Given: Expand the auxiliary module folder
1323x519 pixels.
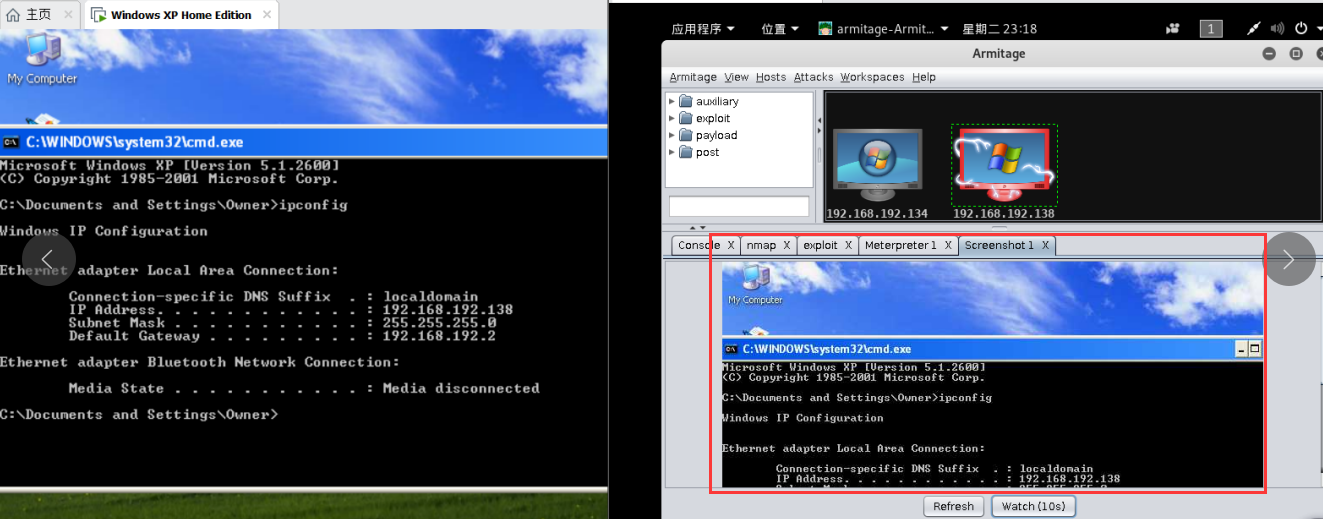Looking at the screenshot, I should 672,101.
